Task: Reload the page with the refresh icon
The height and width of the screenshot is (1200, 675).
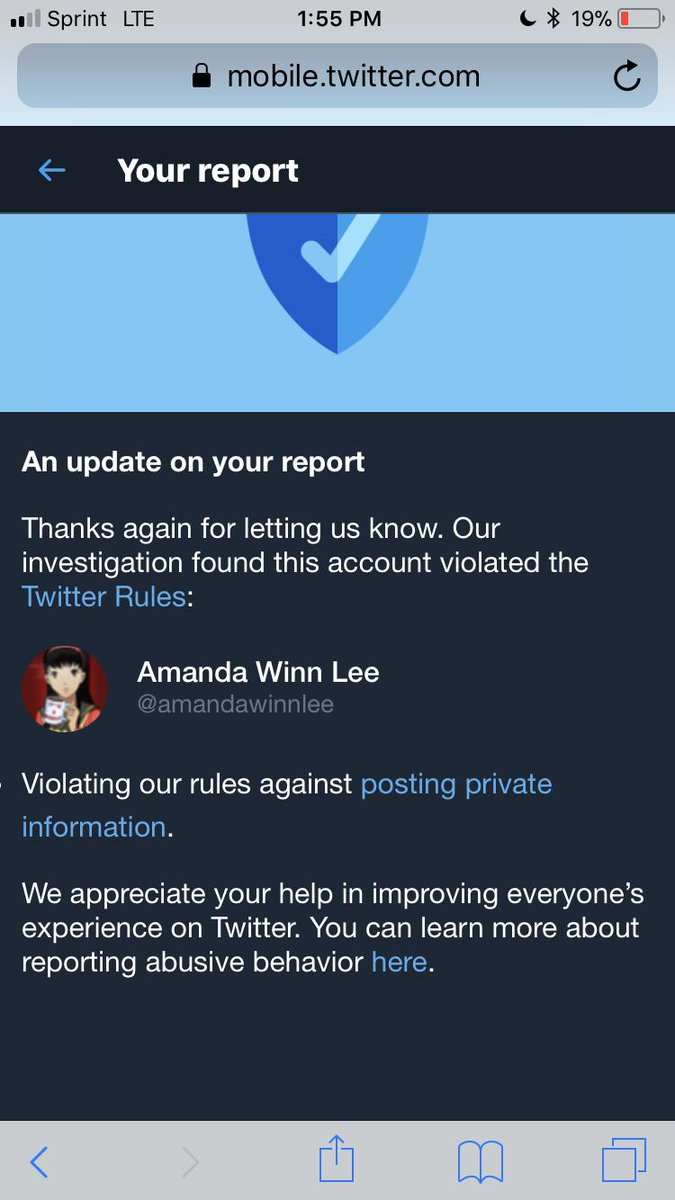Action: pyautogui.click(x=627, y=76)
